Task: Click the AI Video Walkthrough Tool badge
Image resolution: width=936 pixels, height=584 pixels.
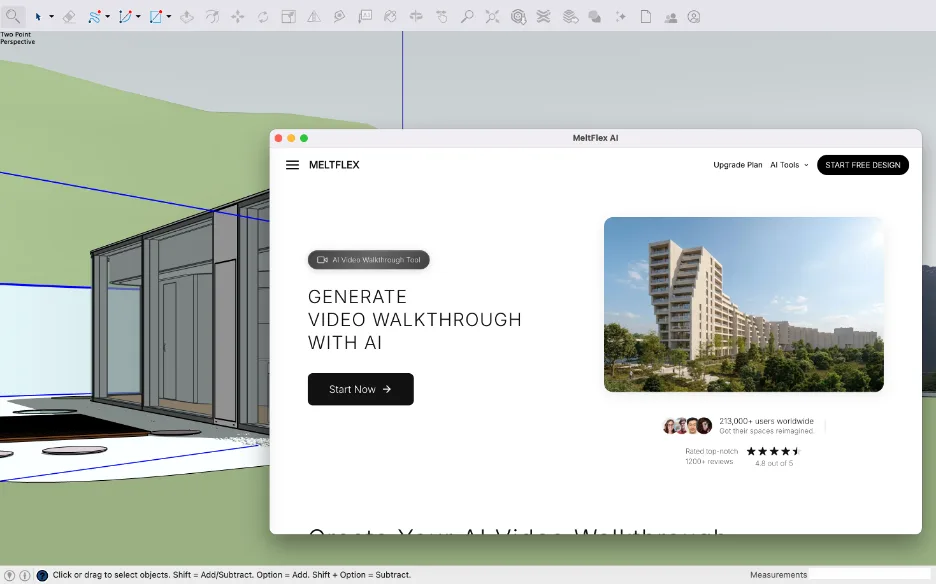Action: pyautogui.click(x=368, y=260)
